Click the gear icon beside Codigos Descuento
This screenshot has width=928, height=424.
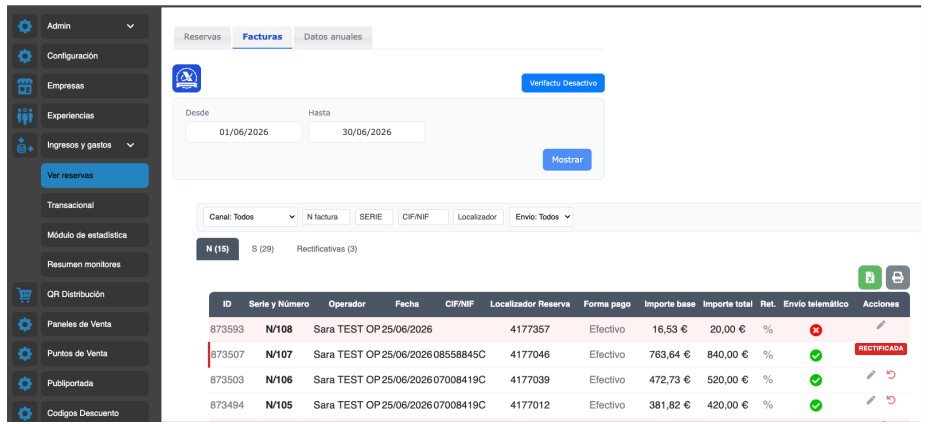24,413
